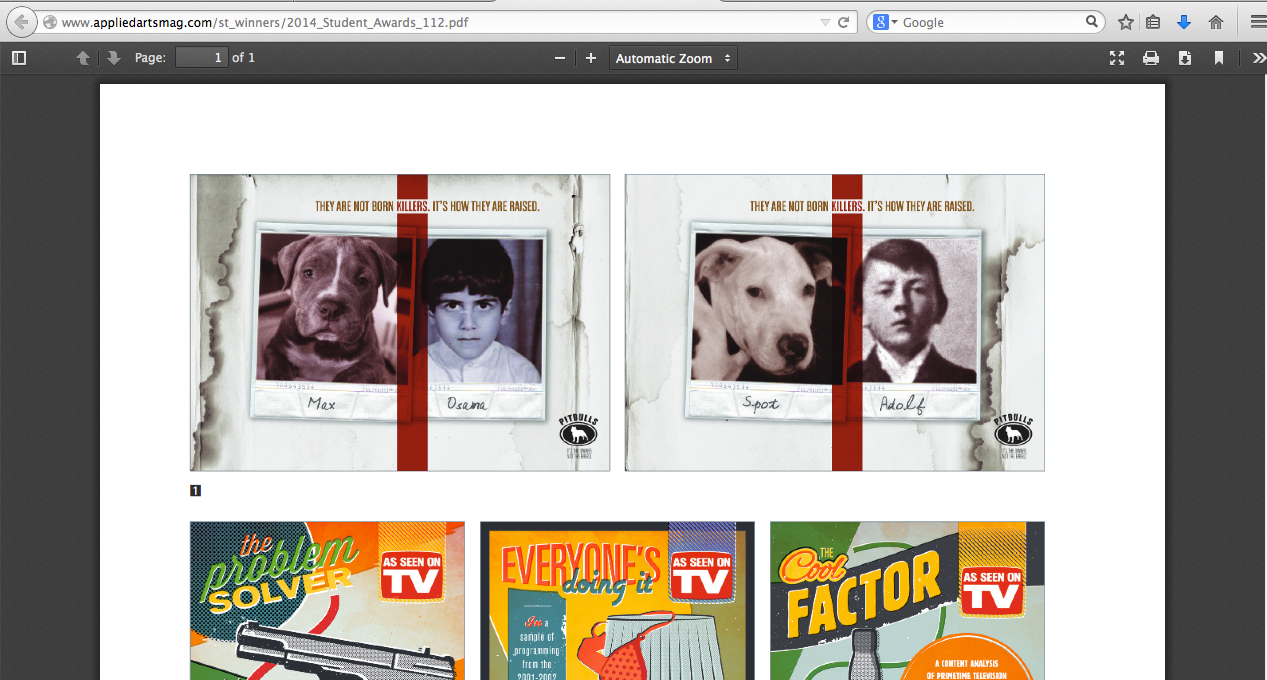The width and height of the screenshot is (1267, 680).
Task: Click the magnifying glass search icon
Action: tap(1093, 22)
